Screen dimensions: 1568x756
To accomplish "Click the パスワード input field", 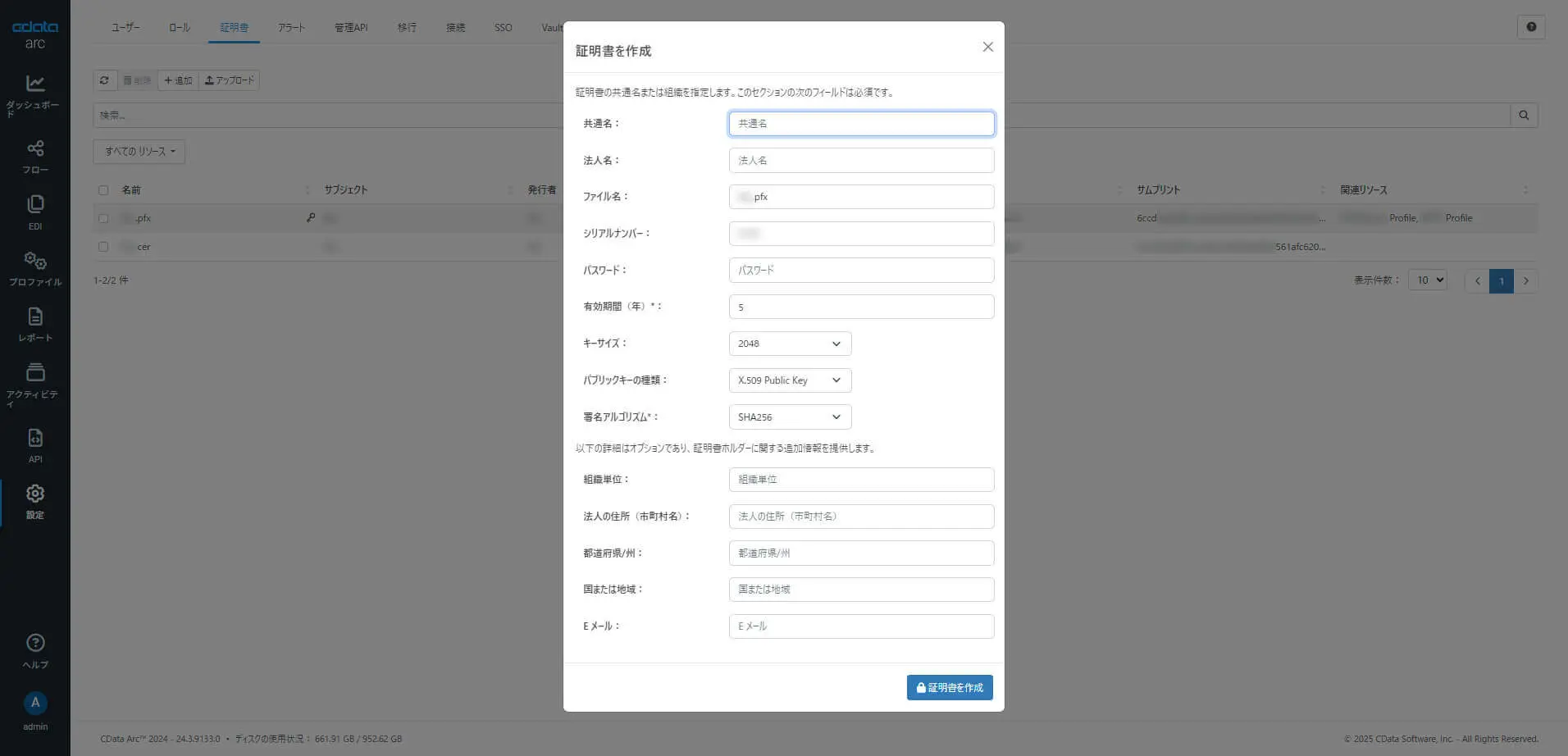I will 861,271.
